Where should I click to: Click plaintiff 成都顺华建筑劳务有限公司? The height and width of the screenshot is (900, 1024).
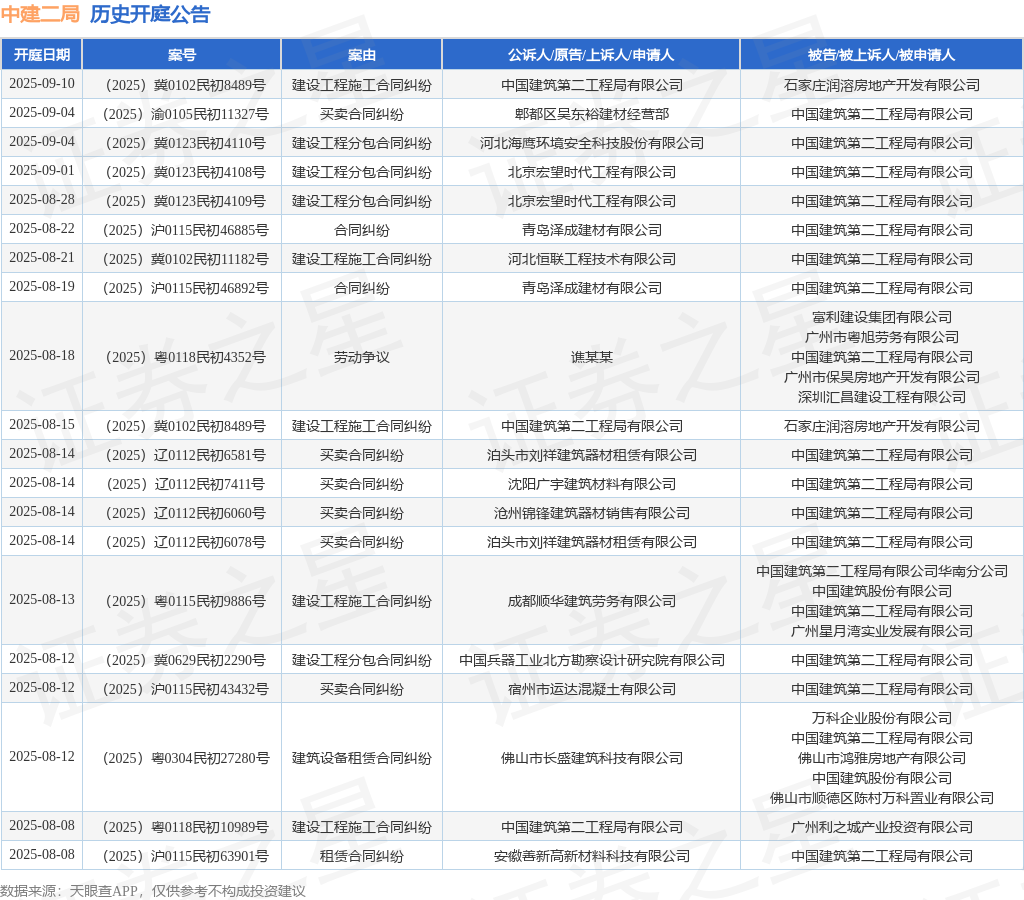tap(592, 601)
